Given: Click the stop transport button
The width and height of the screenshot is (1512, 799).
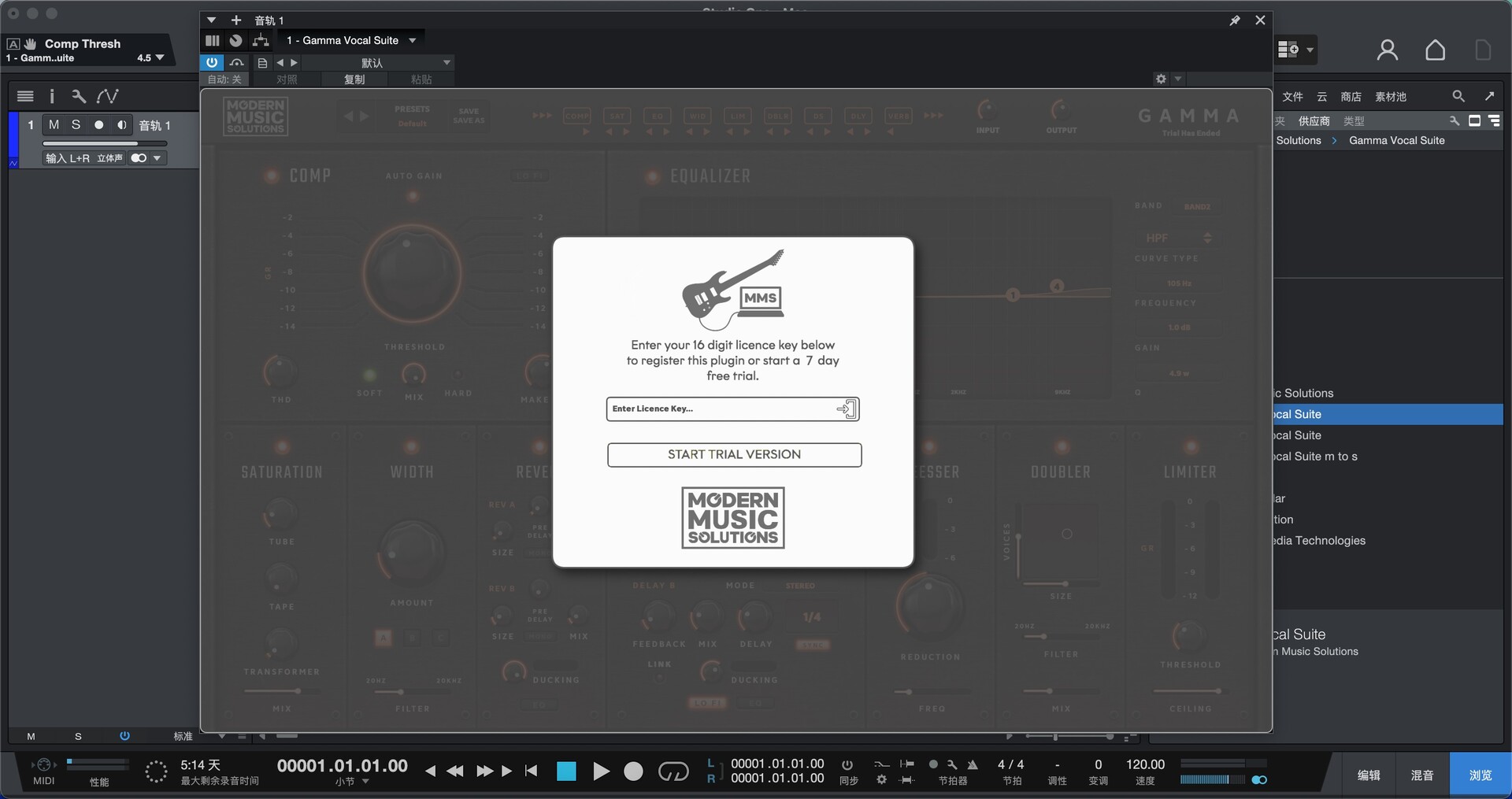Looking at the screenshot, I should 566,771.
